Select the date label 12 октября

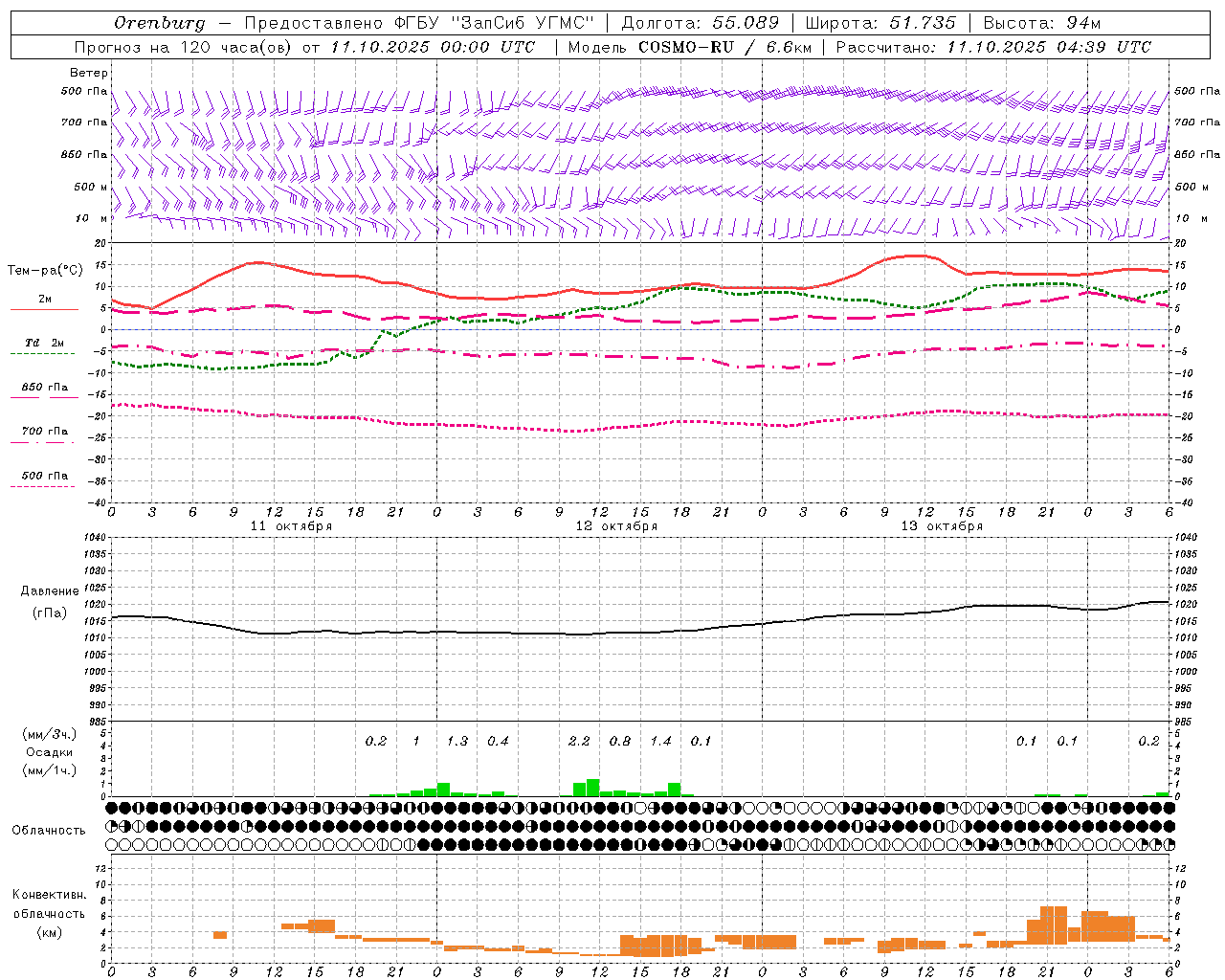616,526
